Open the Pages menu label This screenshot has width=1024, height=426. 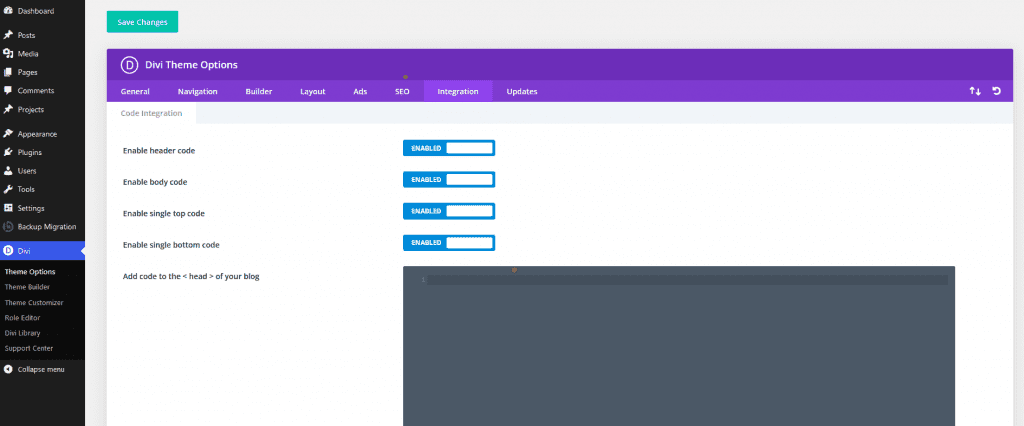[x=27, y=72]
